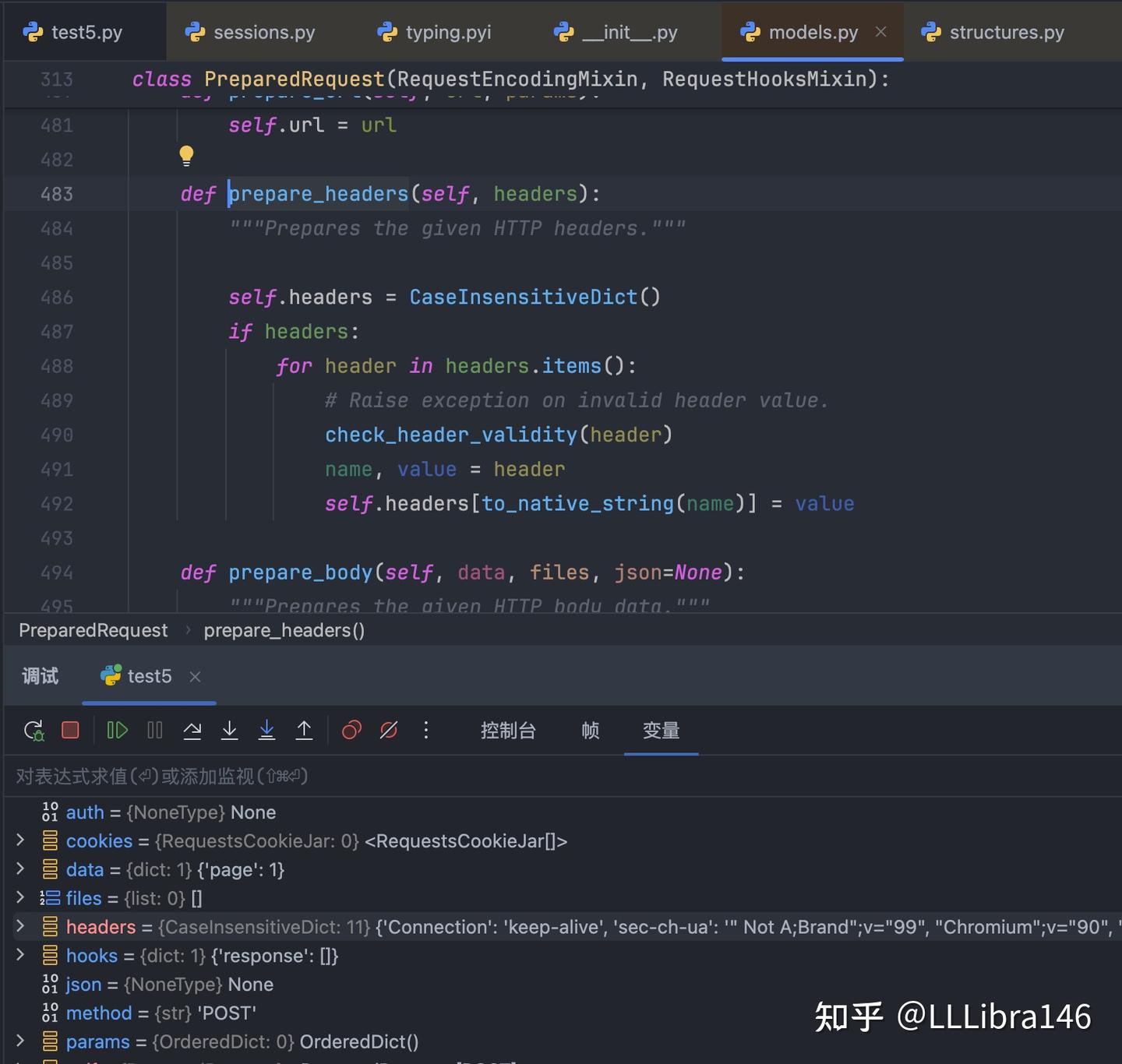Expand the files variable
This screenshot has width=1122, height=1064.
click(20, 897)
